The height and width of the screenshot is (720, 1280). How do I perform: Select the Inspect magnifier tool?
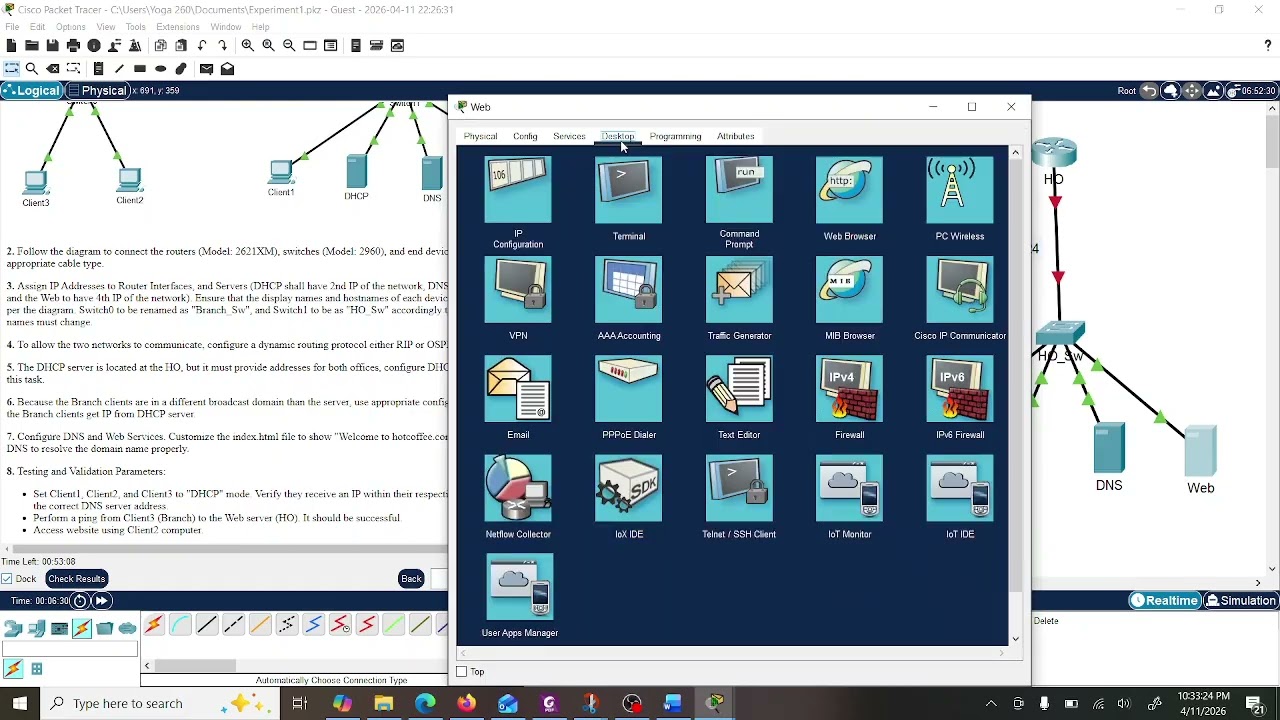point(32,69)
